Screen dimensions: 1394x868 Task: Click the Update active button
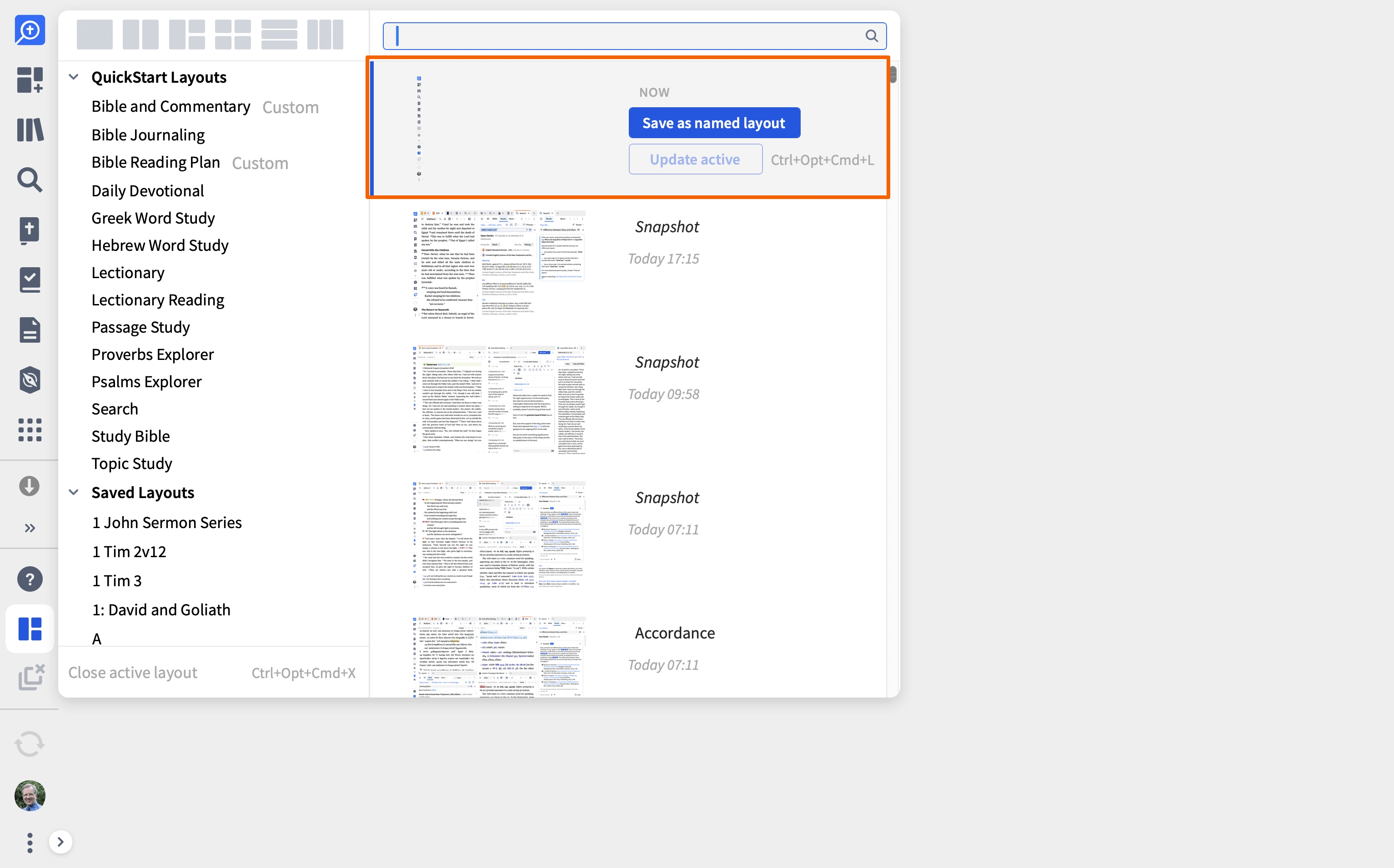(x=695, y=159)
